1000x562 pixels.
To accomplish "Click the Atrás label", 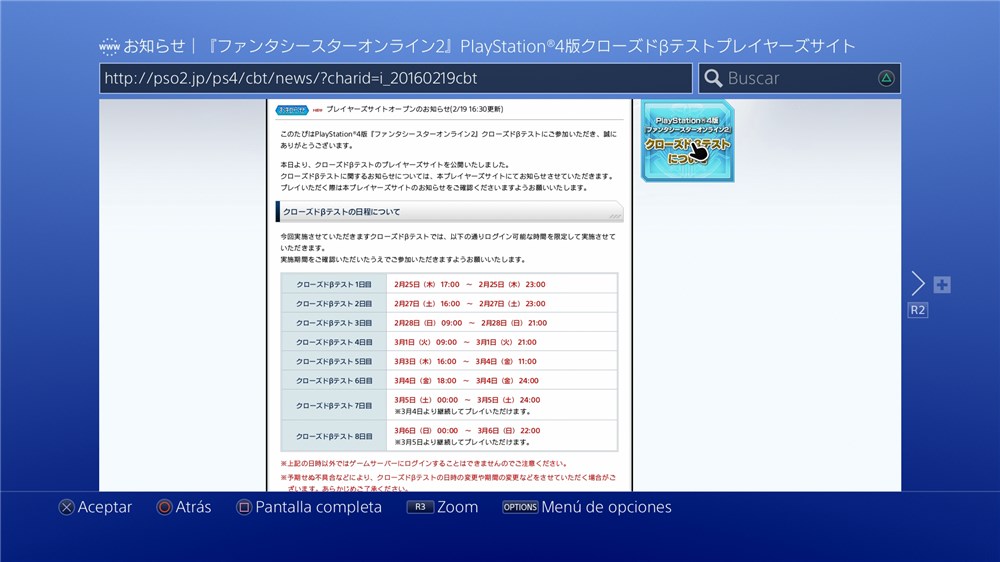I will point(193,507).
